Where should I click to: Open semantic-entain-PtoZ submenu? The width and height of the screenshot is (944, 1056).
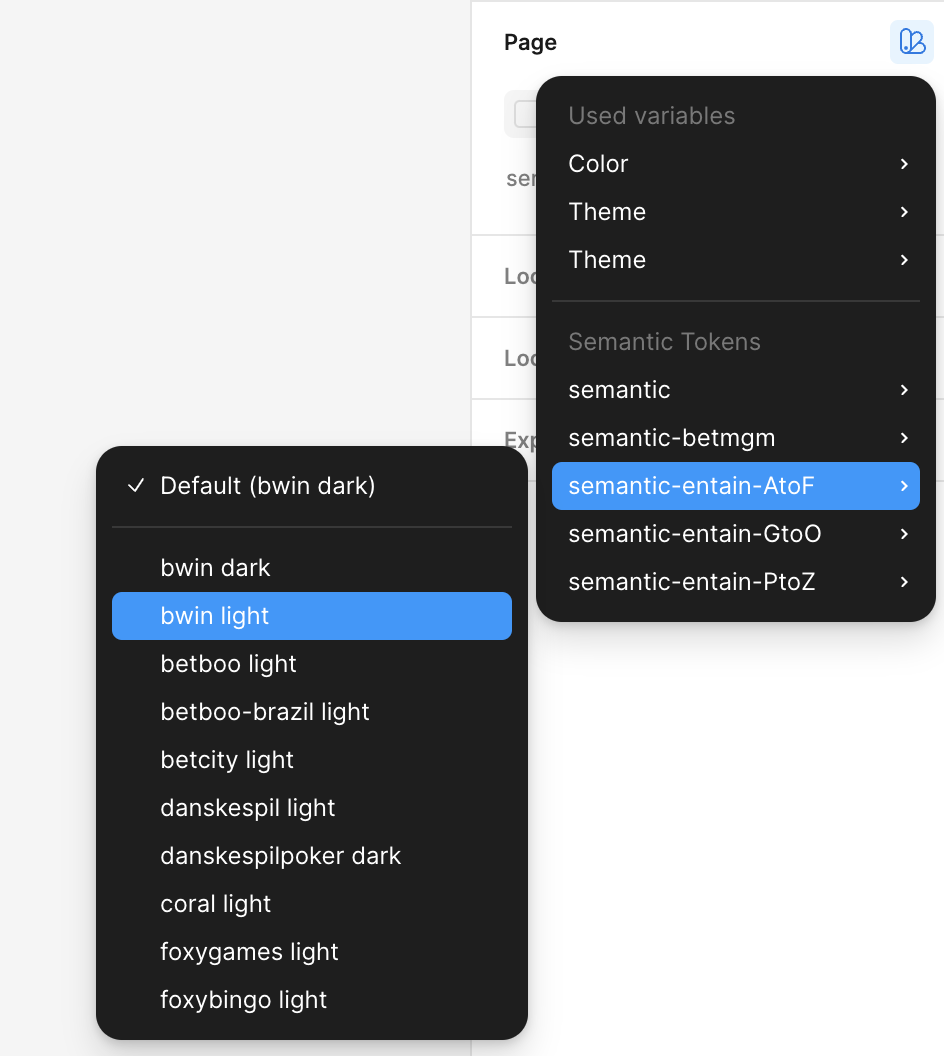[x=735, y=582]
